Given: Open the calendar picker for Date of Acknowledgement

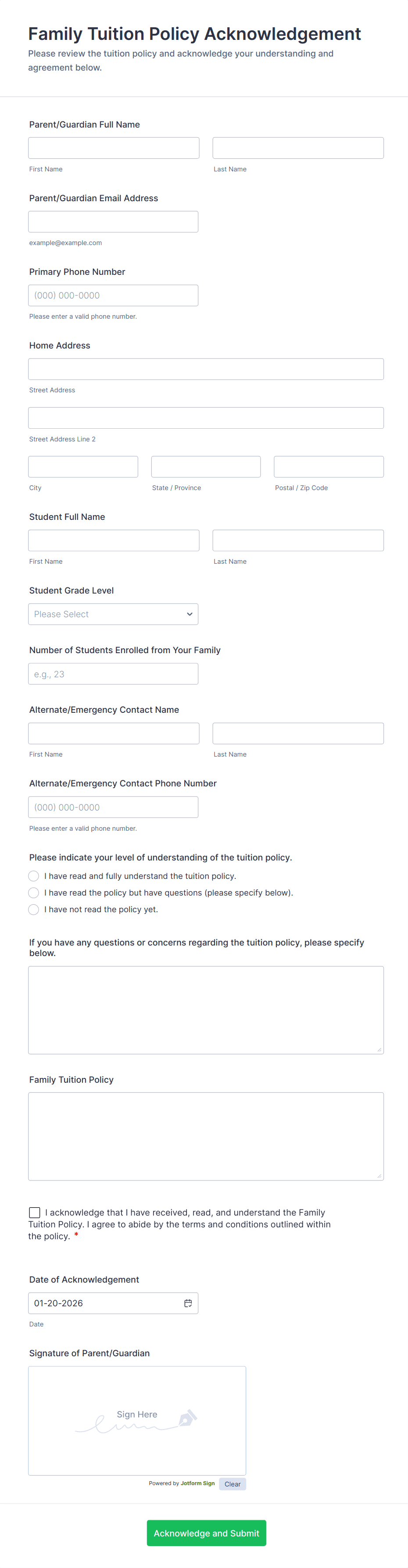Looking at the screenshot, I should pyautogui.click(x=189, y=1303).
